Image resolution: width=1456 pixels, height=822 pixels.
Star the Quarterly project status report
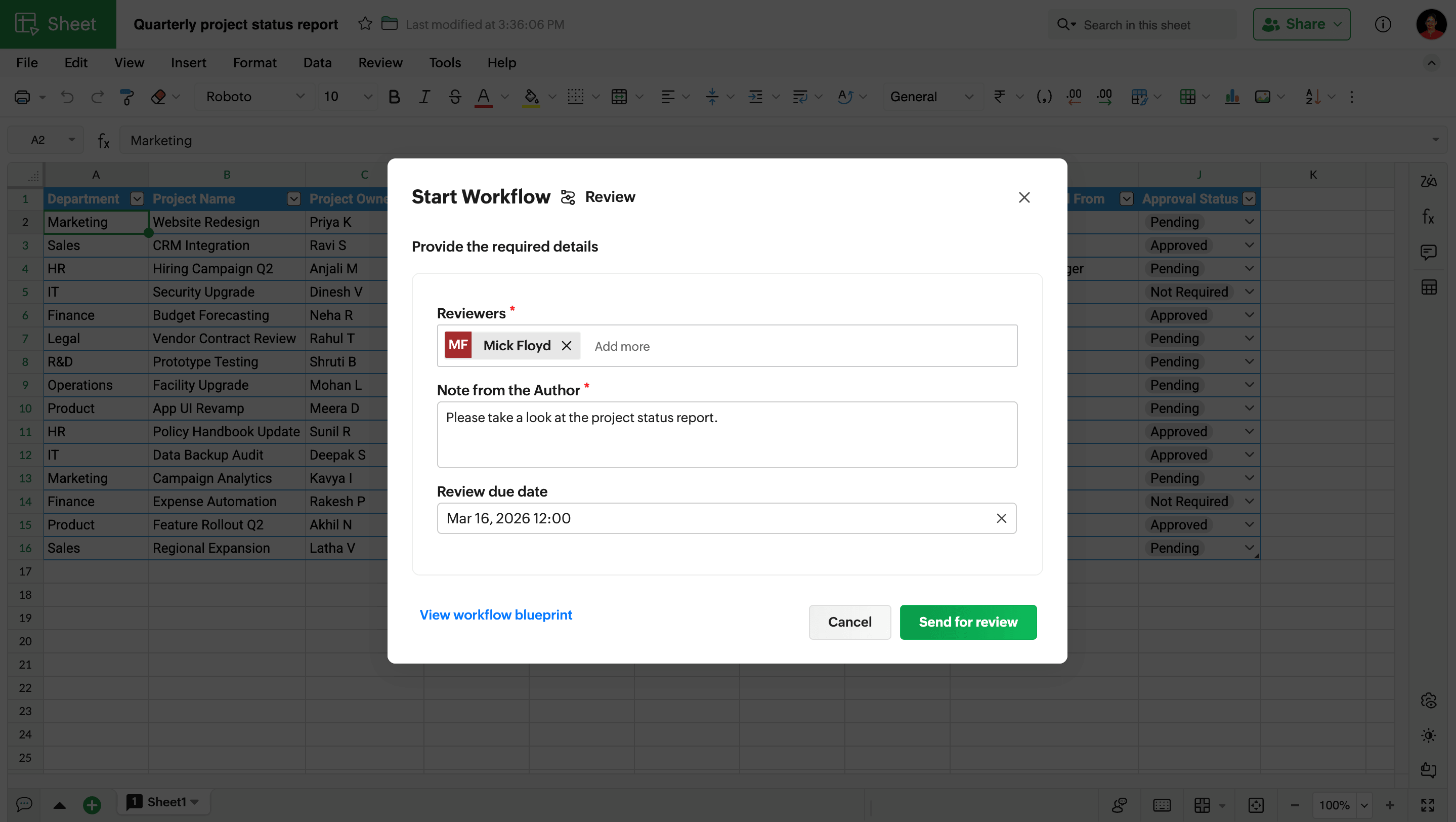pyautogui.click(x=365, y=24)
